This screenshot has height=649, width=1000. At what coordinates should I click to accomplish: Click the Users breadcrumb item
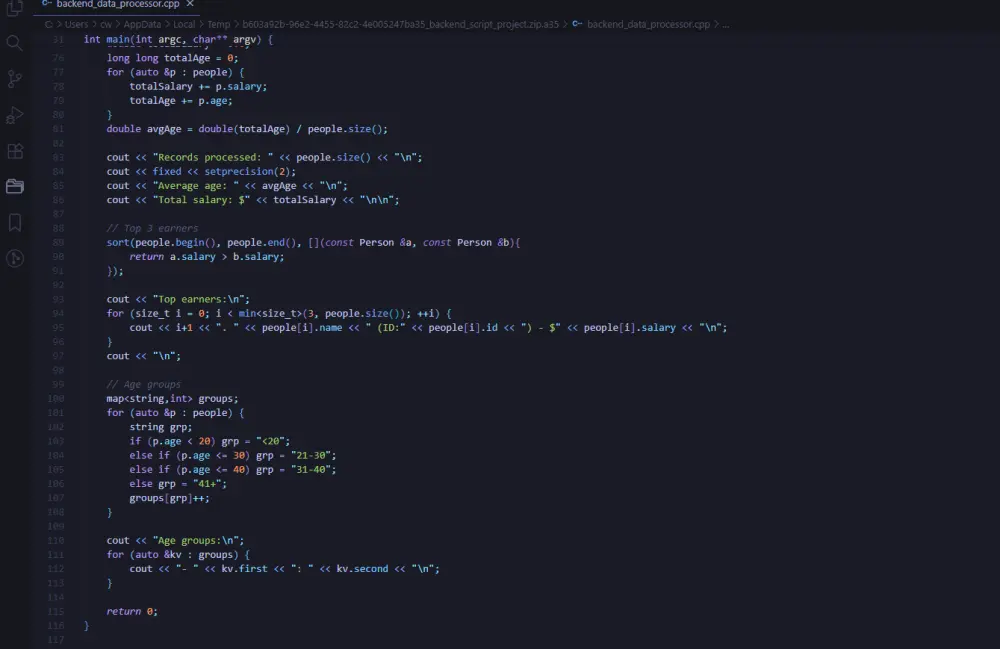78,24
